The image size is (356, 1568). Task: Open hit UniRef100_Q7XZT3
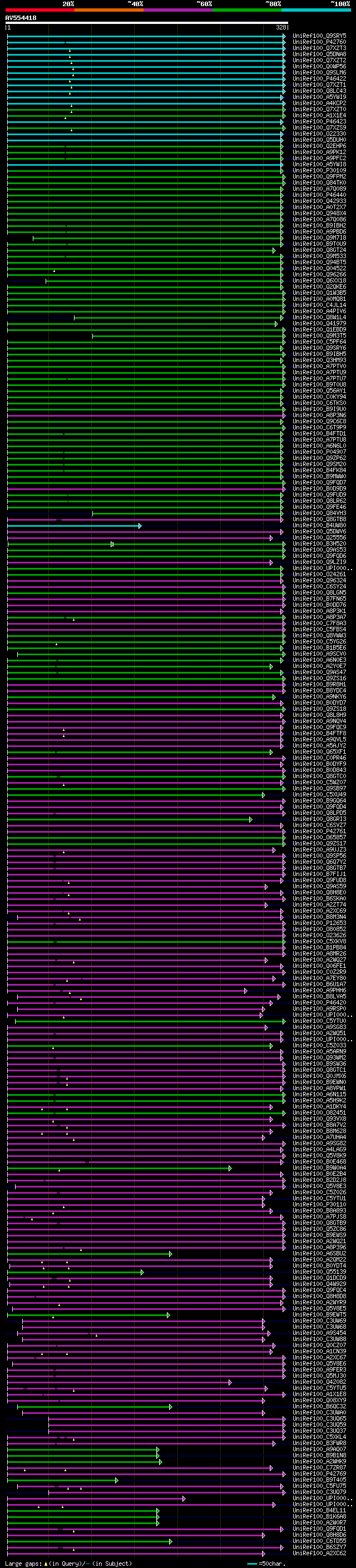click(319, 48)
